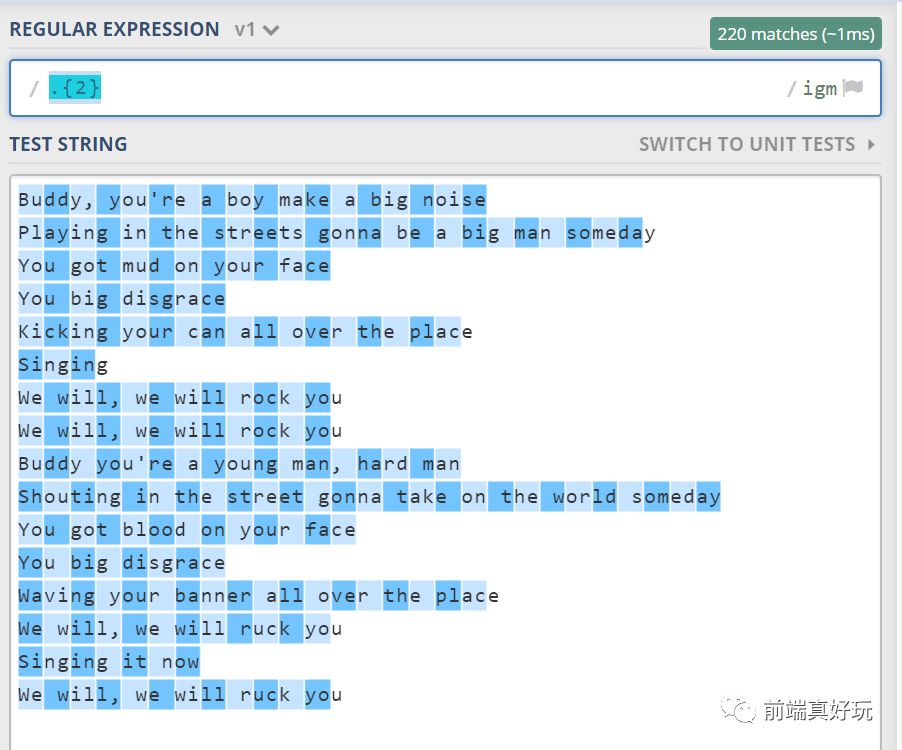Click the .{2} regex pattern text
902x750 pixels.
tap(75, 88)
